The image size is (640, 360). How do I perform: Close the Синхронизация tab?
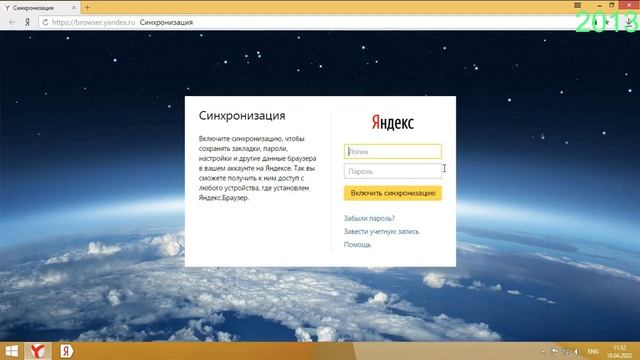click(73, 8)
